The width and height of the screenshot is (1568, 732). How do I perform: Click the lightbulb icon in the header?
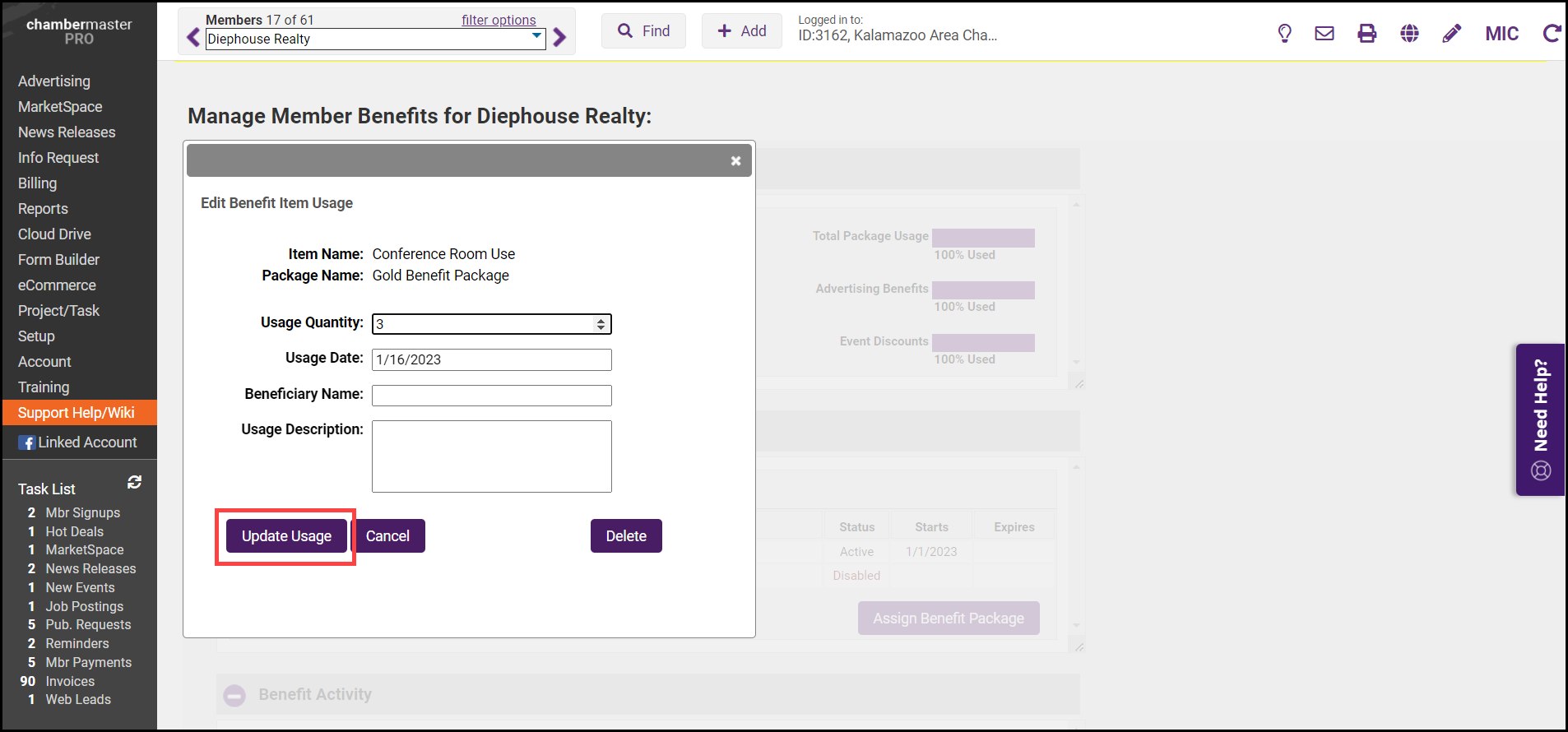tap(1284, 34)
